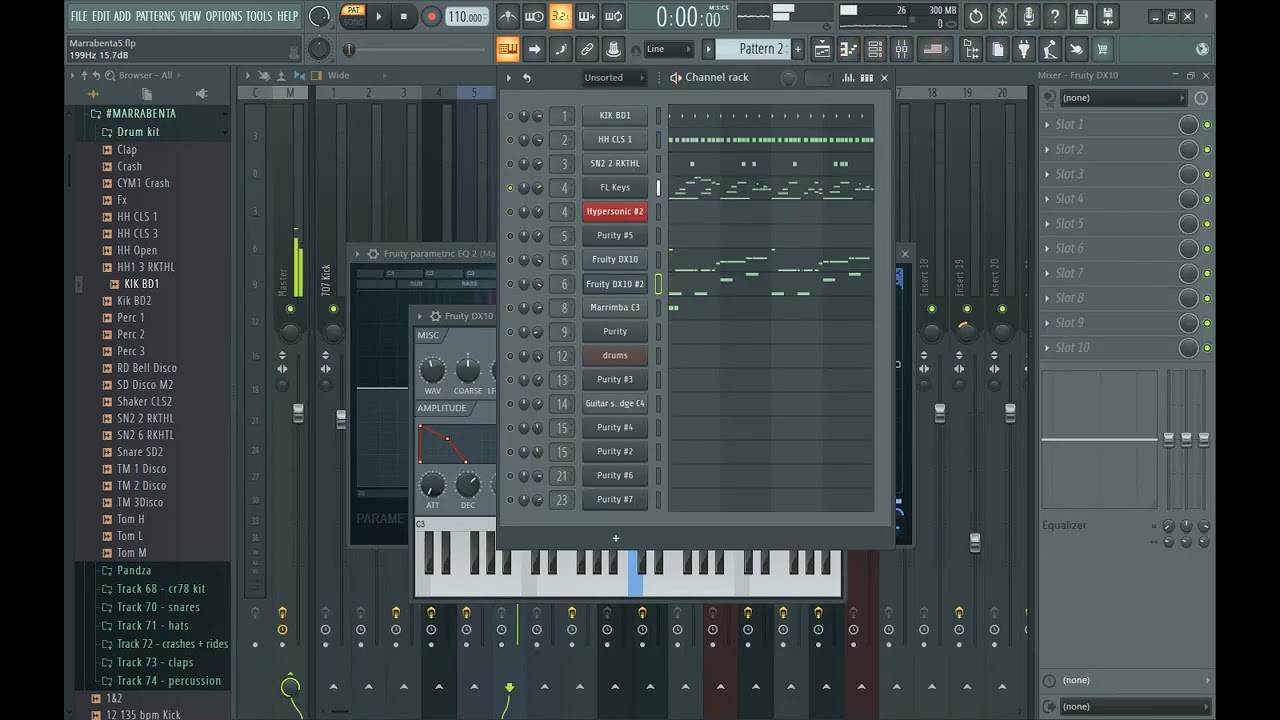Close the Channel rack window
The height and width of the screenshot is (720, 1280).
coord(884,78)
